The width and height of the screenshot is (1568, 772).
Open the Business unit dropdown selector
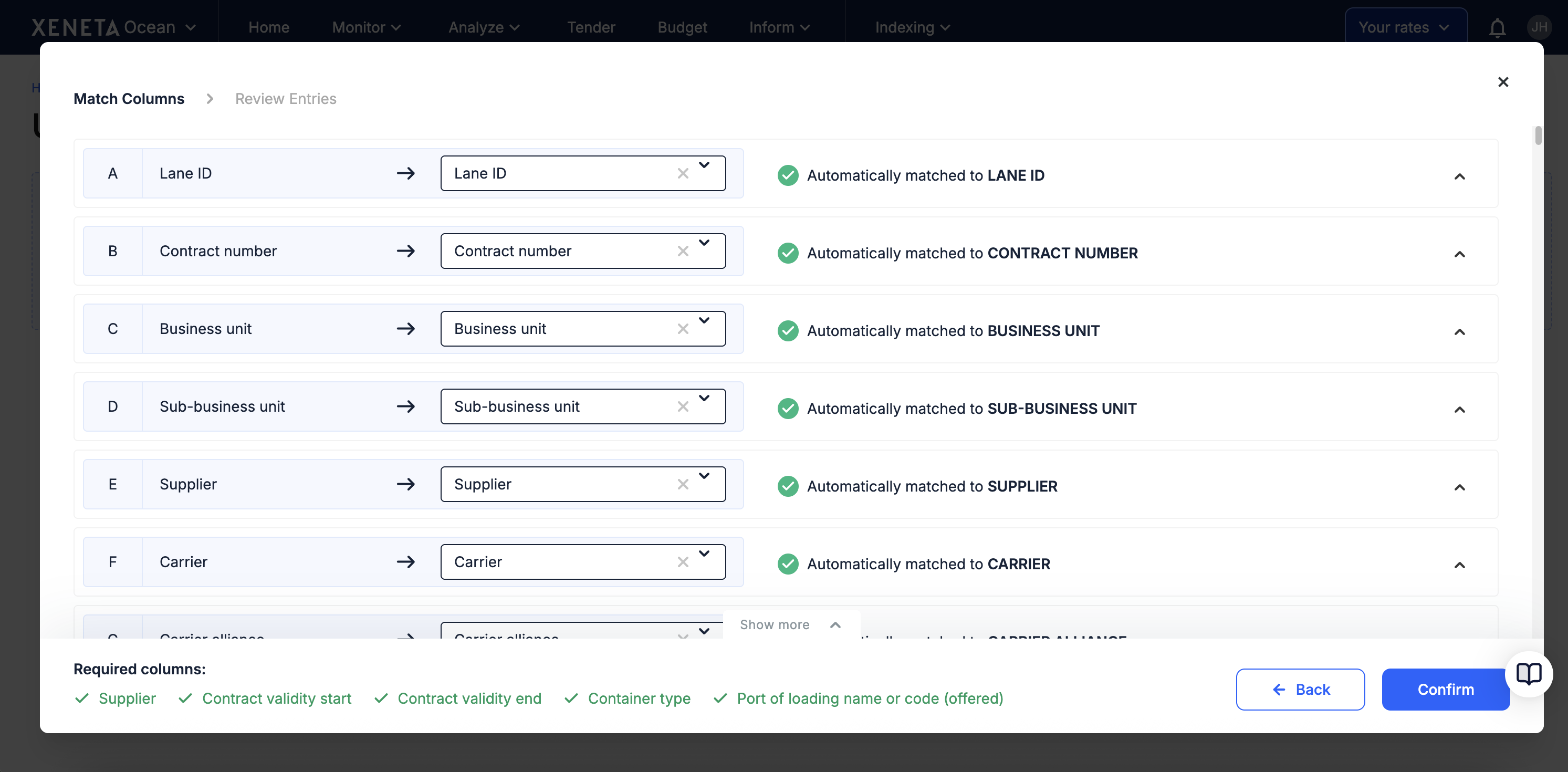pyautogui.click(x=704, y=321)
